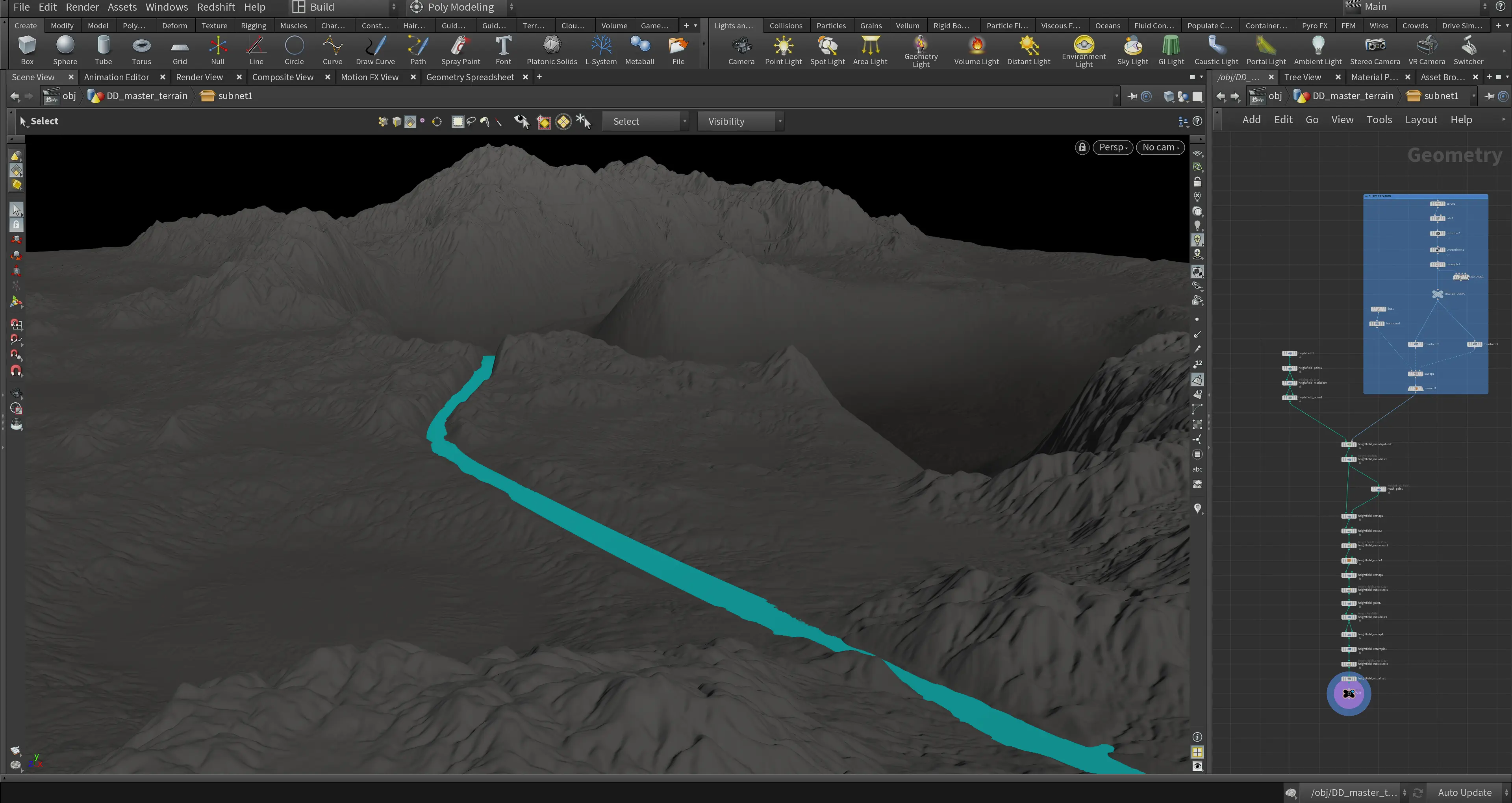Add a new pane tab with plus button
The height and width of the screenshot is (803, 1512).
coord(539,77)
